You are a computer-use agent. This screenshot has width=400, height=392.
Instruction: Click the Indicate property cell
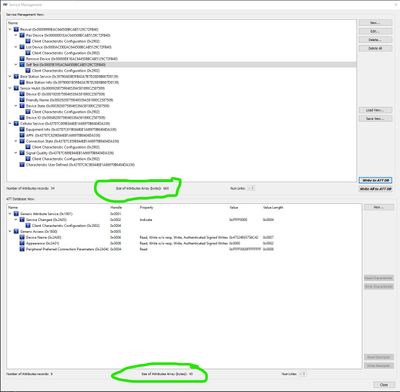click(x=146, y=220)
